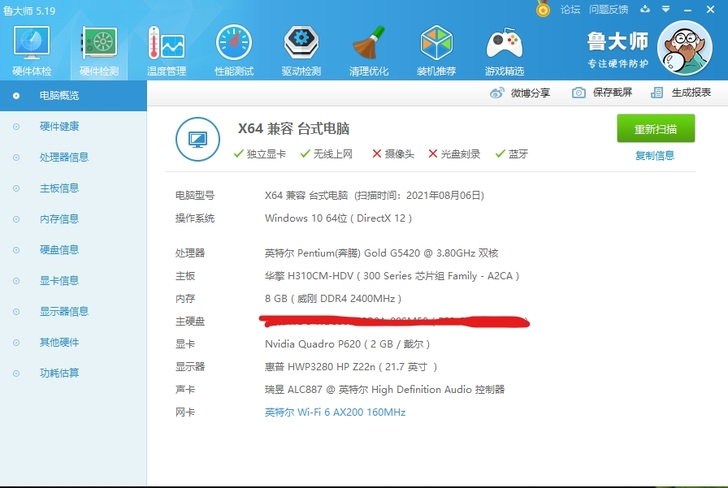Click the HP Z22n monitor text
Screen dimensions: 728x488
tap(351, 367)
